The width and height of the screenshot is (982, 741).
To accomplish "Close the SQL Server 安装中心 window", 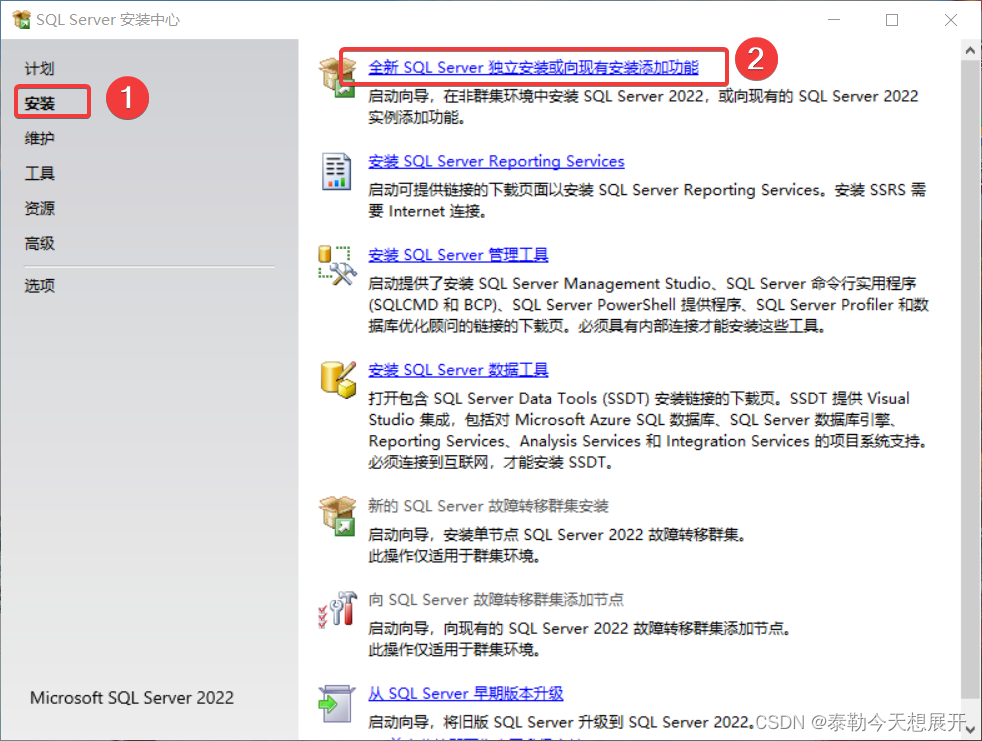I will coord(950,20).
